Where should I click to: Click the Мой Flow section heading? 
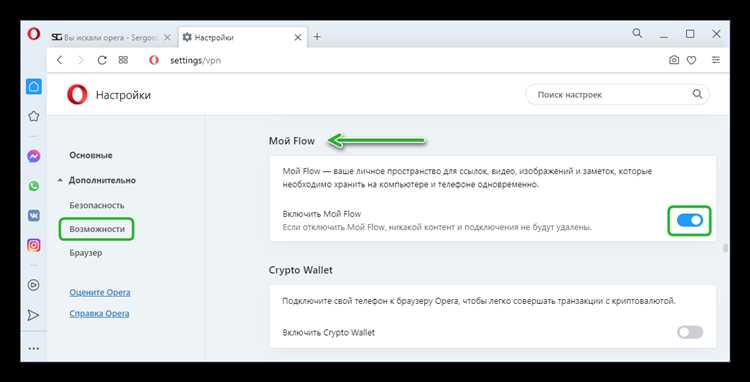pyautogui.click(x=292, y=141)
